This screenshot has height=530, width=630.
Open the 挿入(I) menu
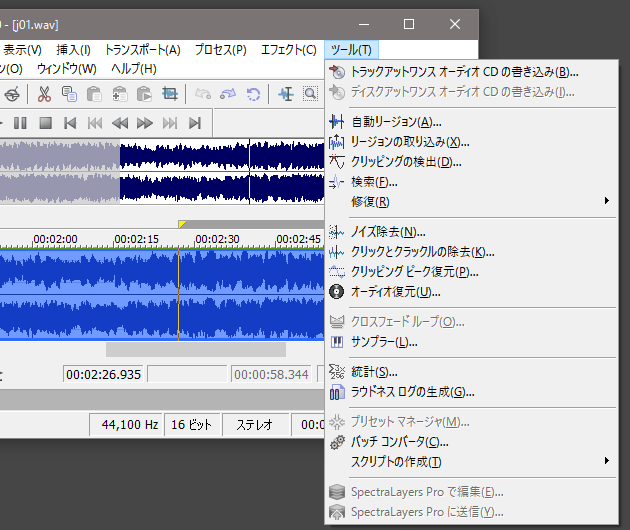[74, 50]
